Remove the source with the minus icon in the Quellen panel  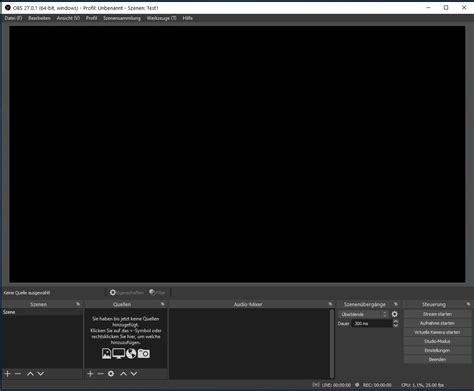click(101, 373)
